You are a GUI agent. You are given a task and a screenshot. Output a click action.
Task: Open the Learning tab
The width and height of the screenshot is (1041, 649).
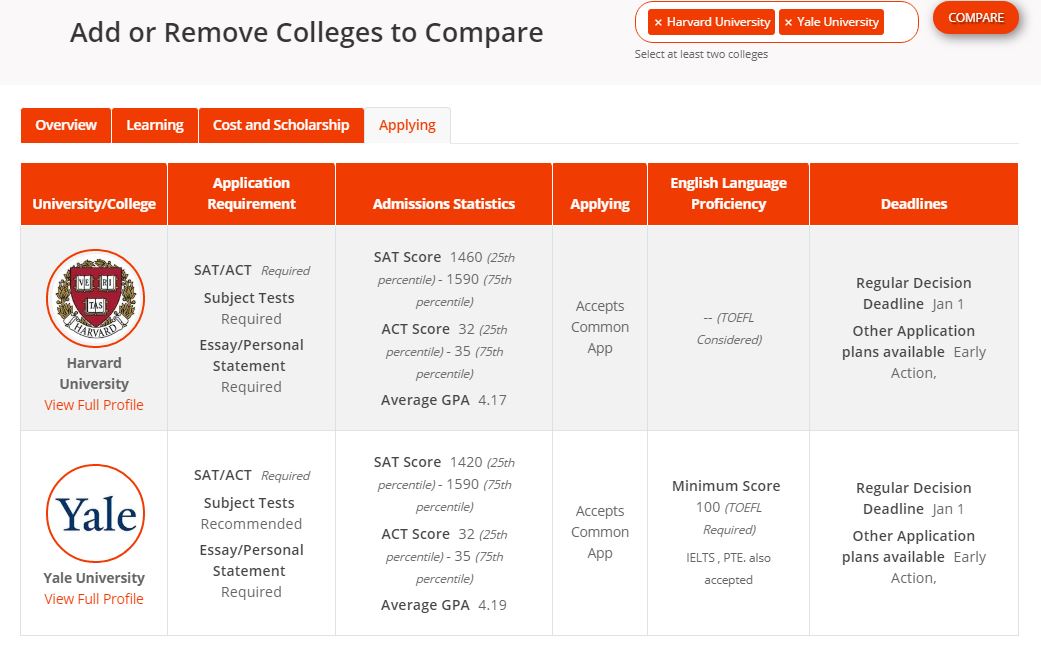(x=155, y=125)
